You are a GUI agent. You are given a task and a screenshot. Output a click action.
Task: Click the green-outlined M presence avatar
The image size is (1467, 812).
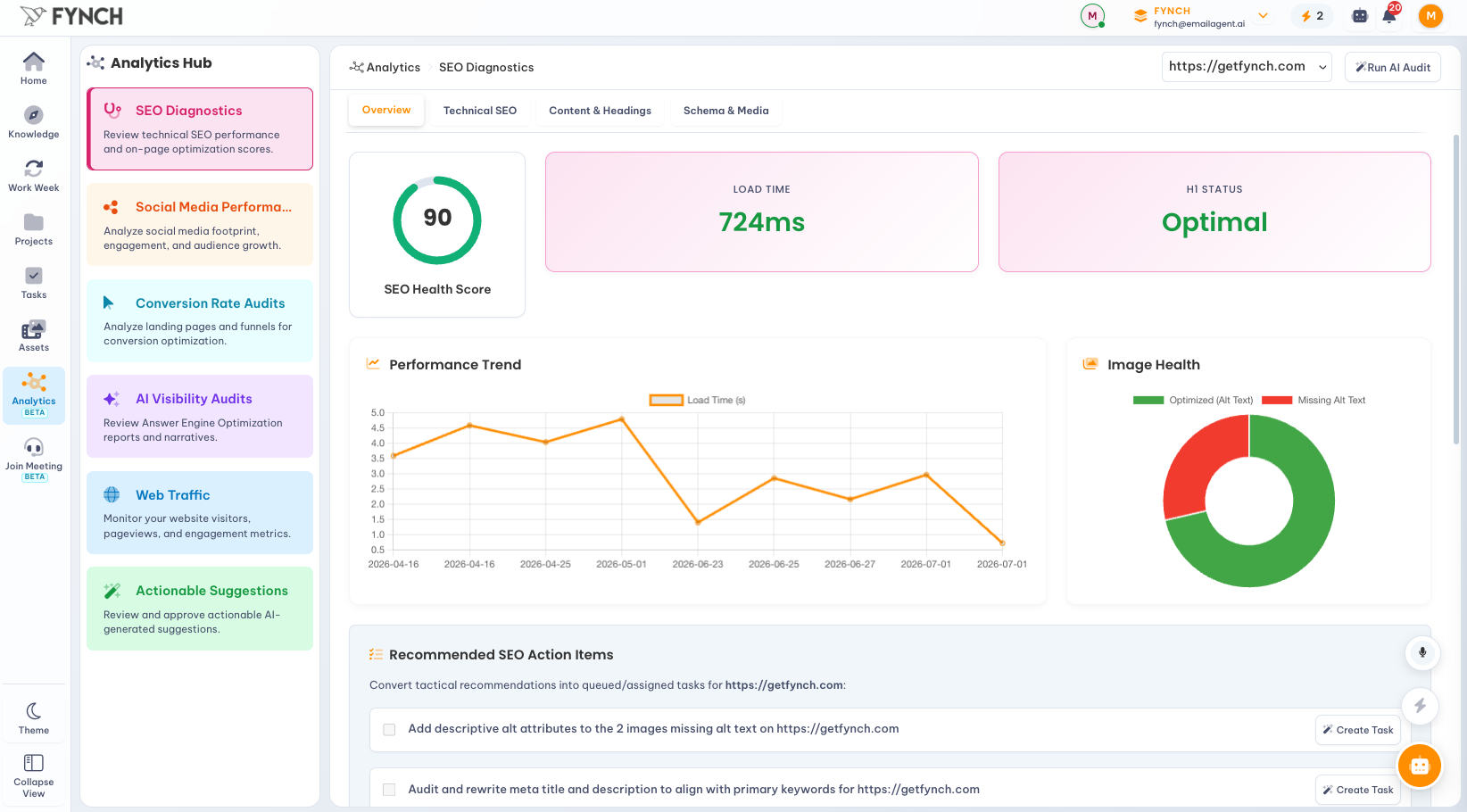(1092, 16)
